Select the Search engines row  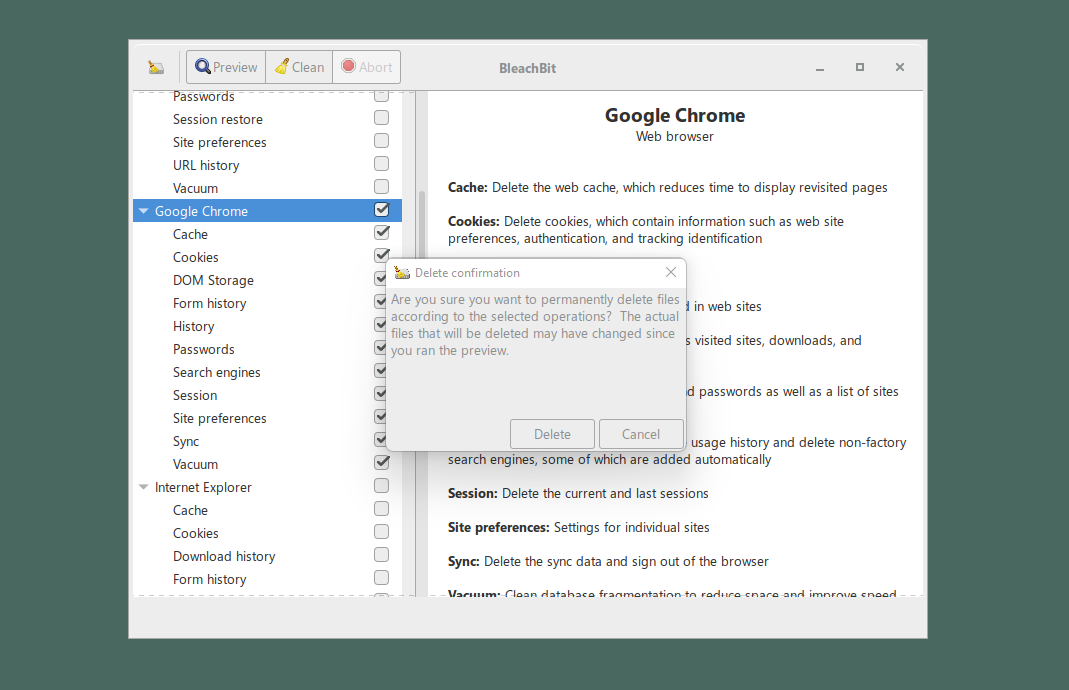pos(267,372)
